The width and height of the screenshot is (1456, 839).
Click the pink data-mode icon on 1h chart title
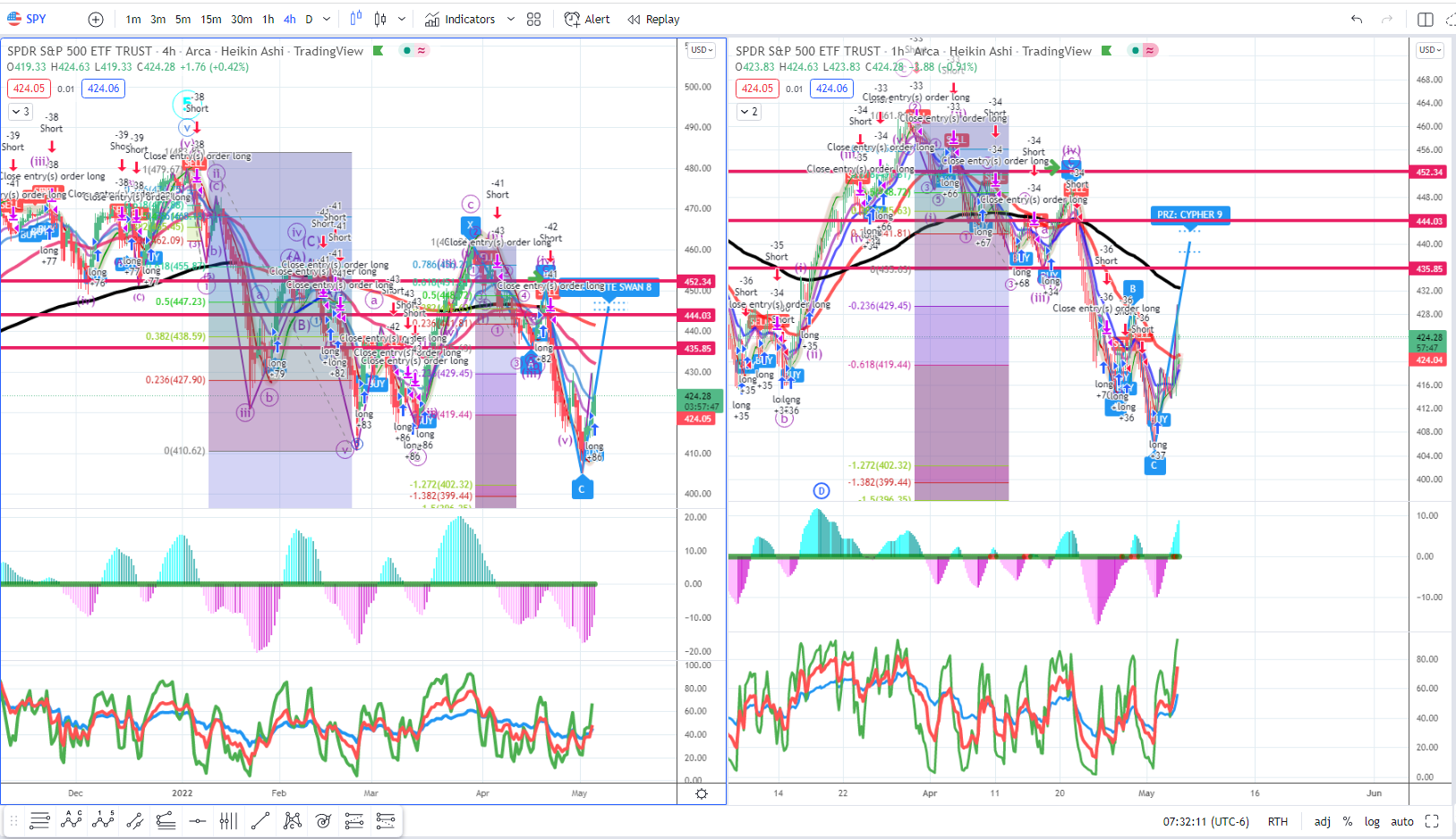point(1150,50)
